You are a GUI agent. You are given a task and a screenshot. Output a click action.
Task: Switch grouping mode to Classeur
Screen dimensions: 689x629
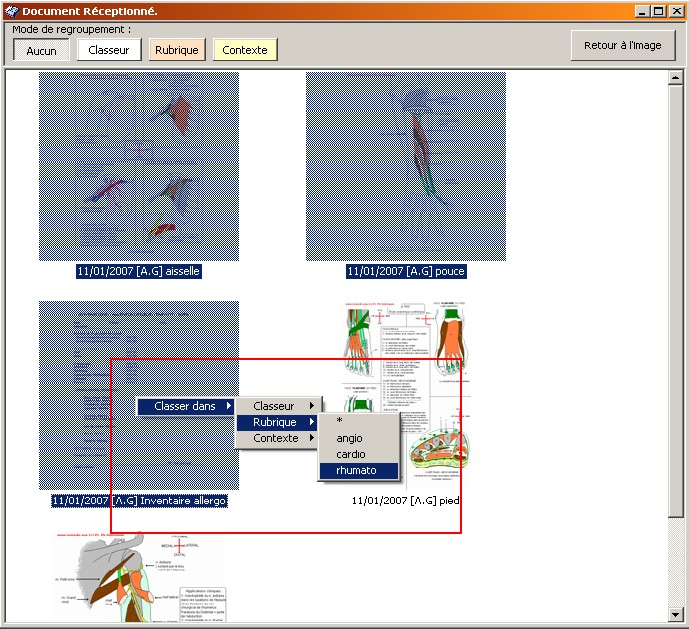pos(109,50)
